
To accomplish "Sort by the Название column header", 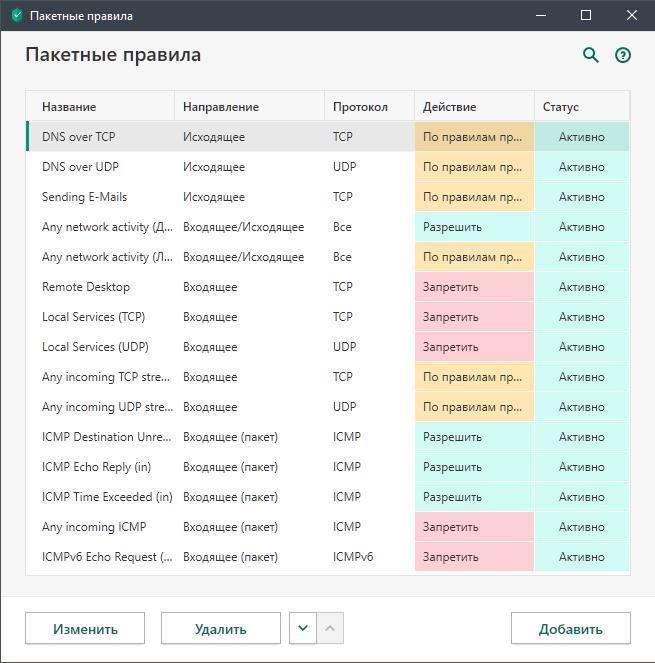I will coord(69,107).
